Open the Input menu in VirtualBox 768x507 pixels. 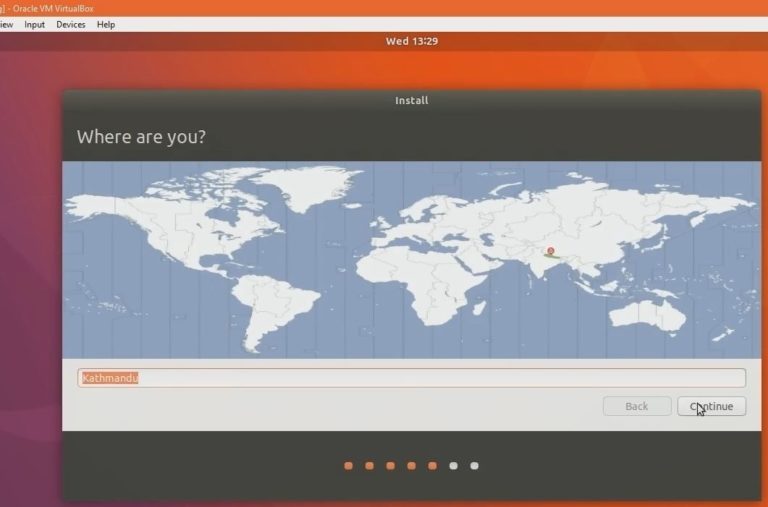tap(34, 24)
